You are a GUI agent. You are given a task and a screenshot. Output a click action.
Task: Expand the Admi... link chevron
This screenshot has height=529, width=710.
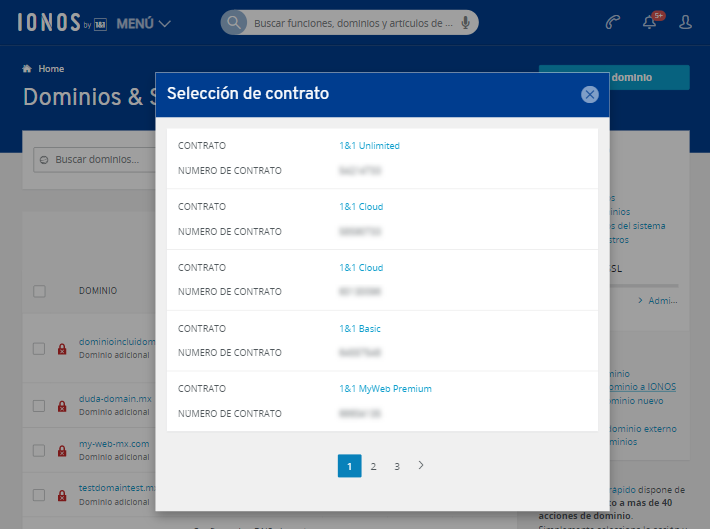pyautogui.click(x=641, y=301)
